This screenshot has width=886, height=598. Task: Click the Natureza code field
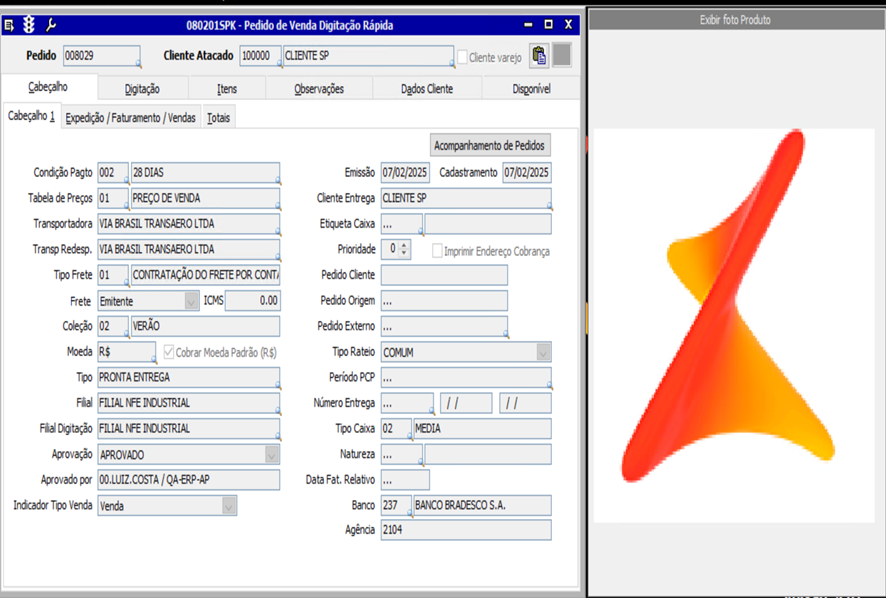(x=401, y=454)
